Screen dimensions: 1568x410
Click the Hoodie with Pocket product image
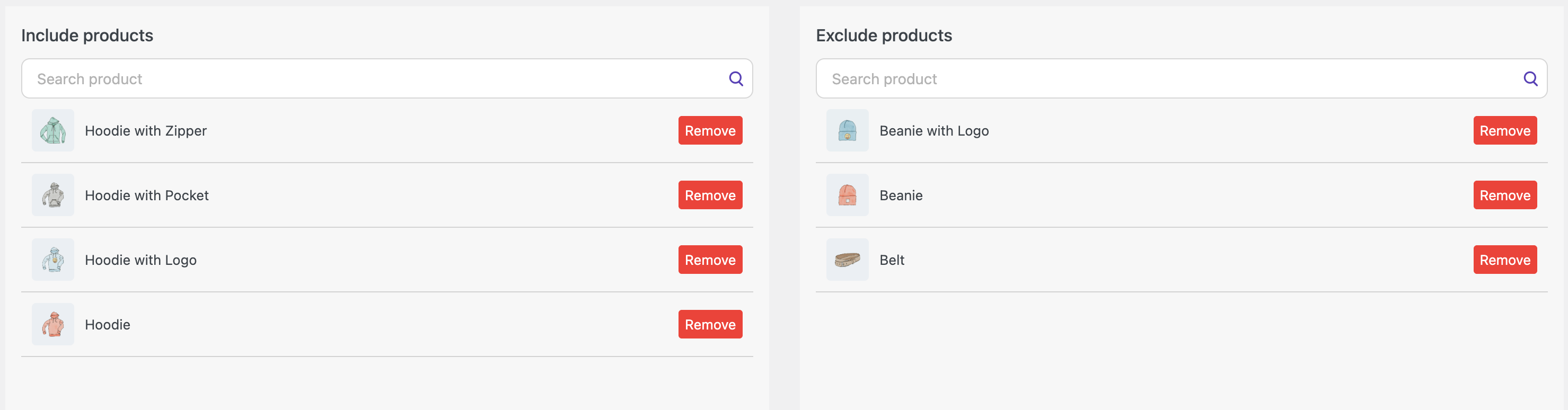pyautogui.click(x=53, y=194)
